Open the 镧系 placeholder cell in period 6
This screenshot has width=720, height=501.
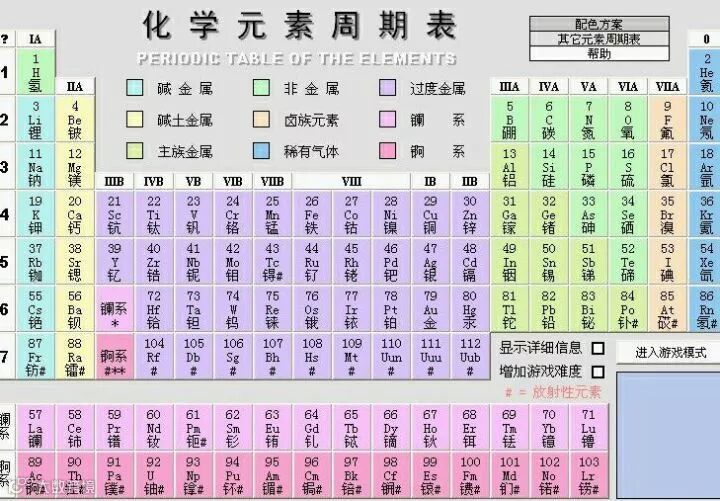(114, 309)
